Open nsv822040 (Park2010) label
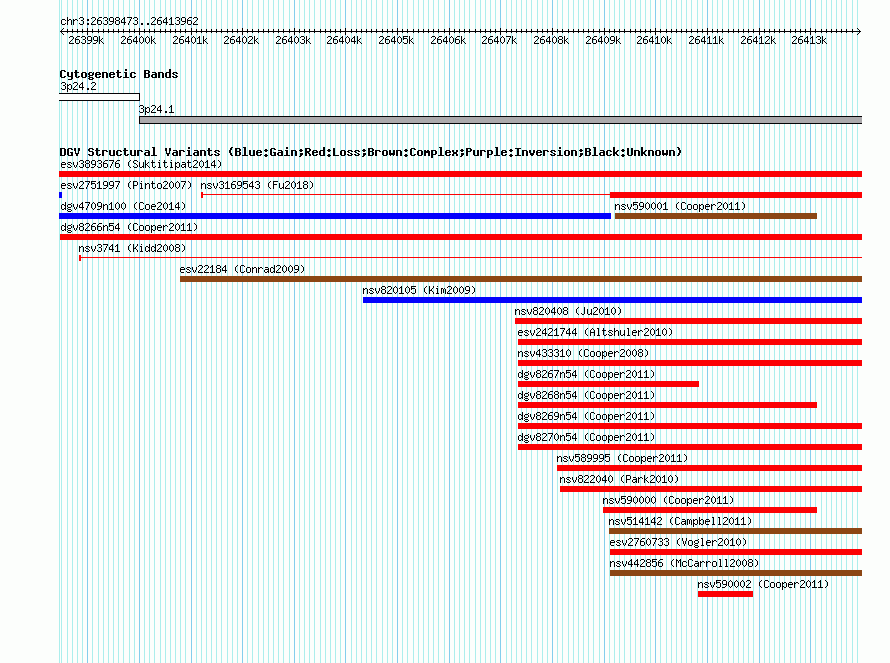The image size is (890, 663). point(619,479)
